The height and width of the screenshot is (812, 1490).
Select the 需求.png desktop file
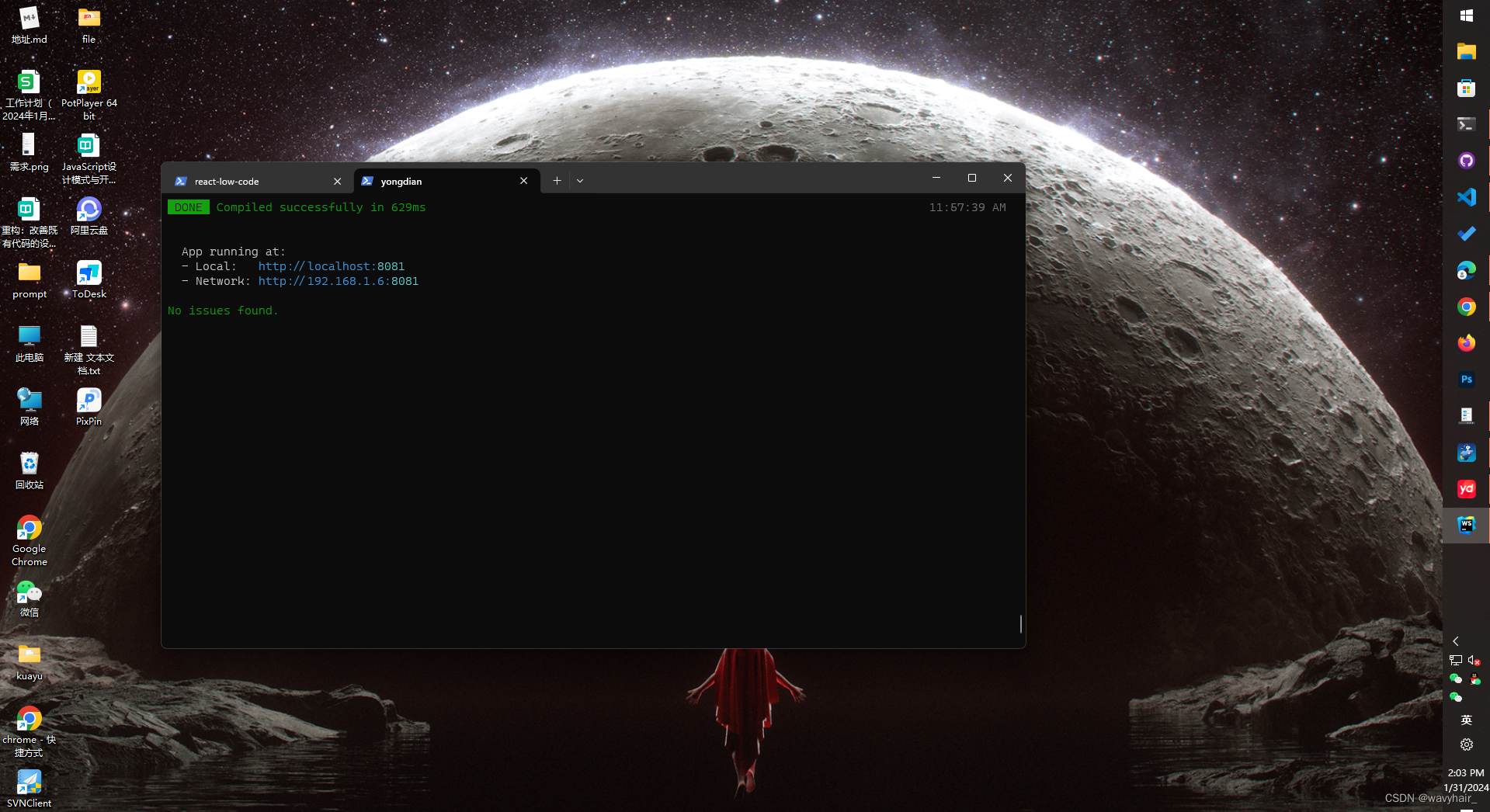coord(30,152)
